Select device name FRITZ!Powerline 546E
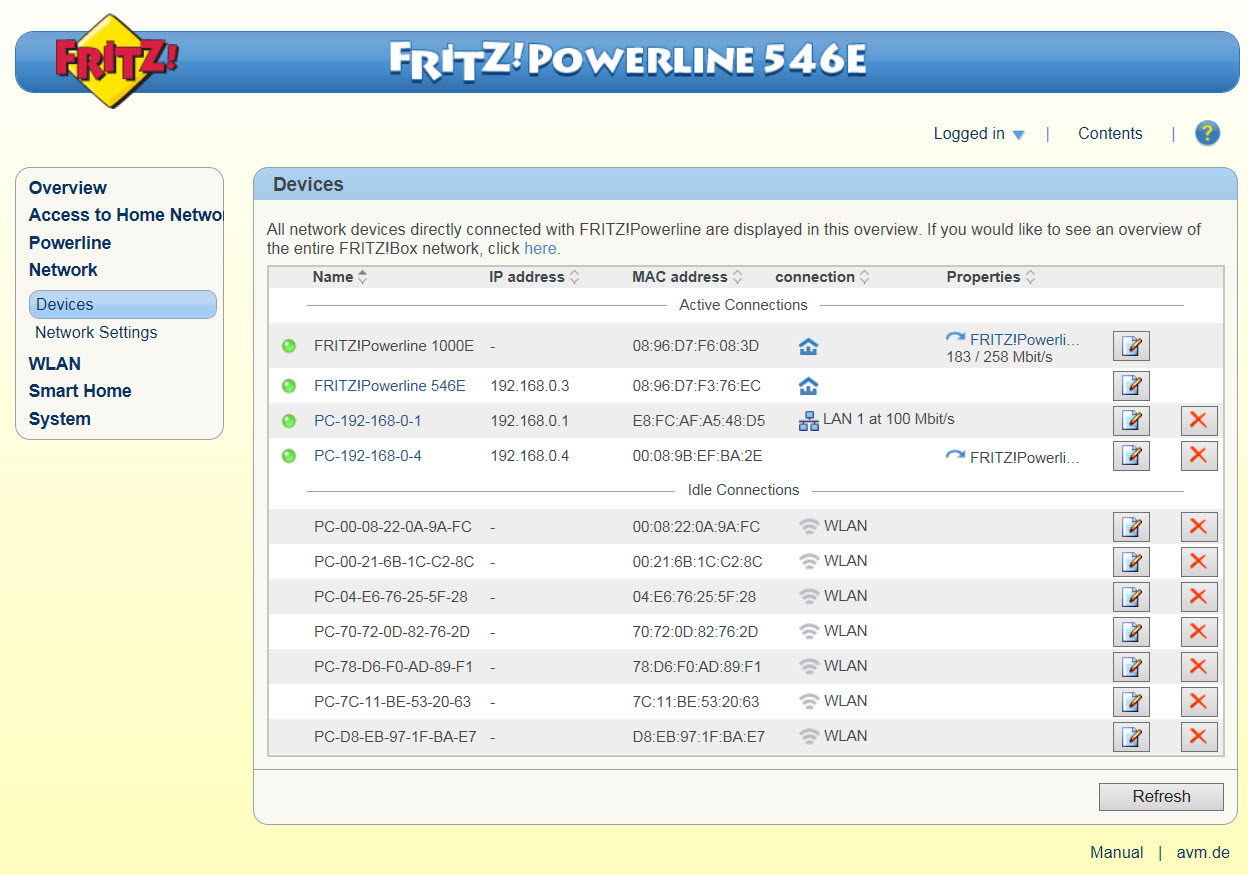 pyautogui.click(x=390, y=386)
